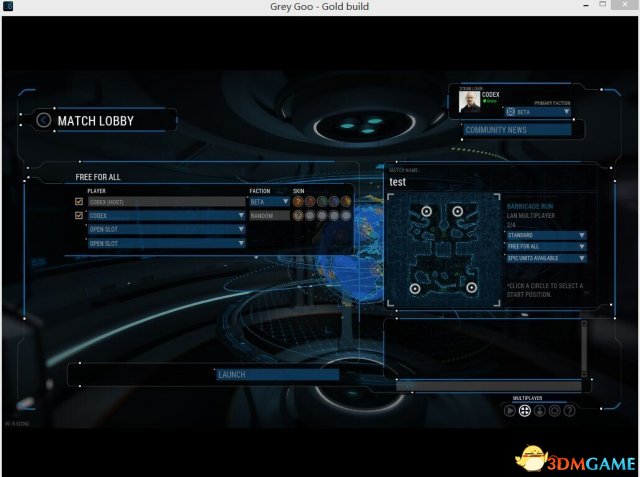This screenshot has height=477, width=640.
Task: Click the chat message input bar
Action: [x=489, y=385]
